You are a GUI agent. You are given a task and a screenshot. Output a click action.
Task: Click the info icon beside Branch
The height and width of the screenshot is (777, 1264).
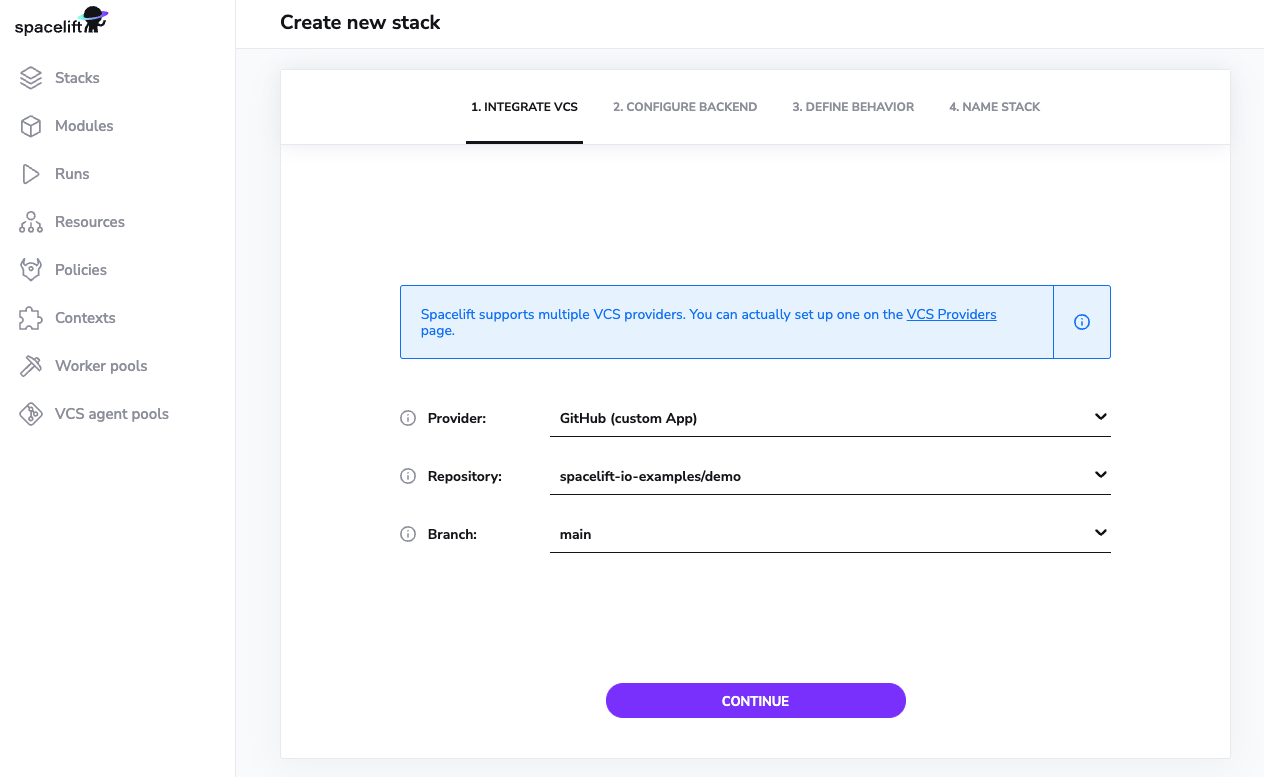pos(408,534)
